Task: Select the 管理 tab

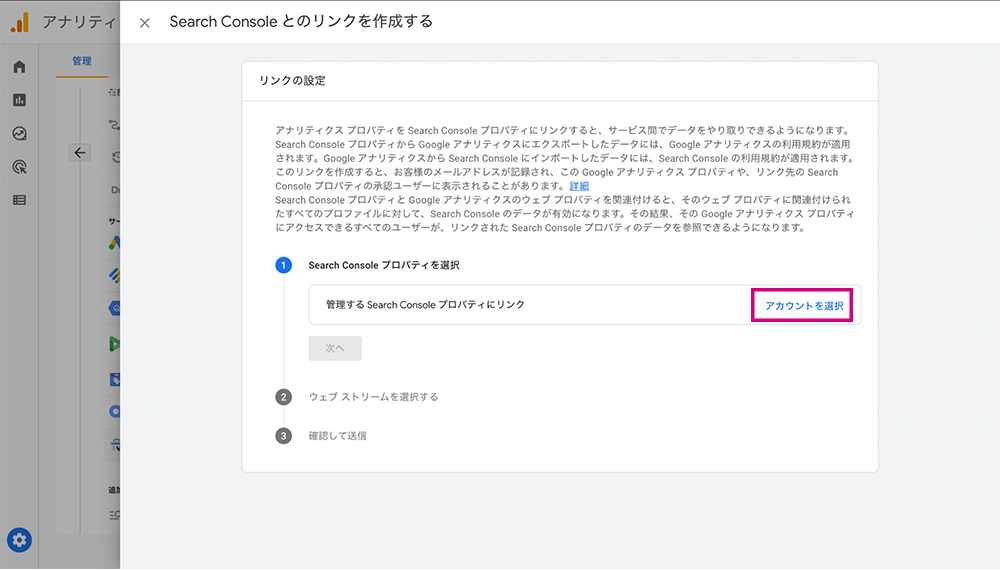Action: [82, 61]
